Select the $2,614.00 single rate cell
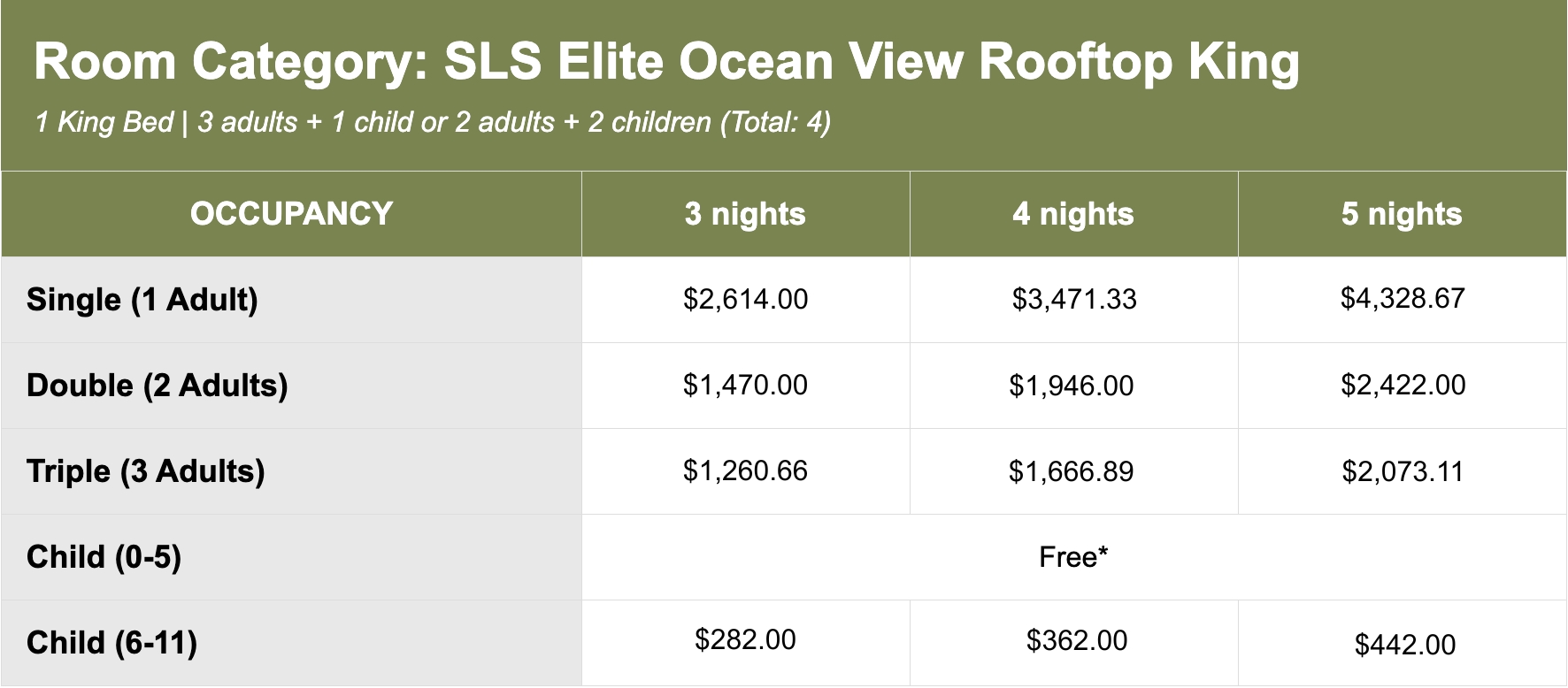The width and height of the screenshot is (1568, 688). pyautogui.click(x=745, y=299)
